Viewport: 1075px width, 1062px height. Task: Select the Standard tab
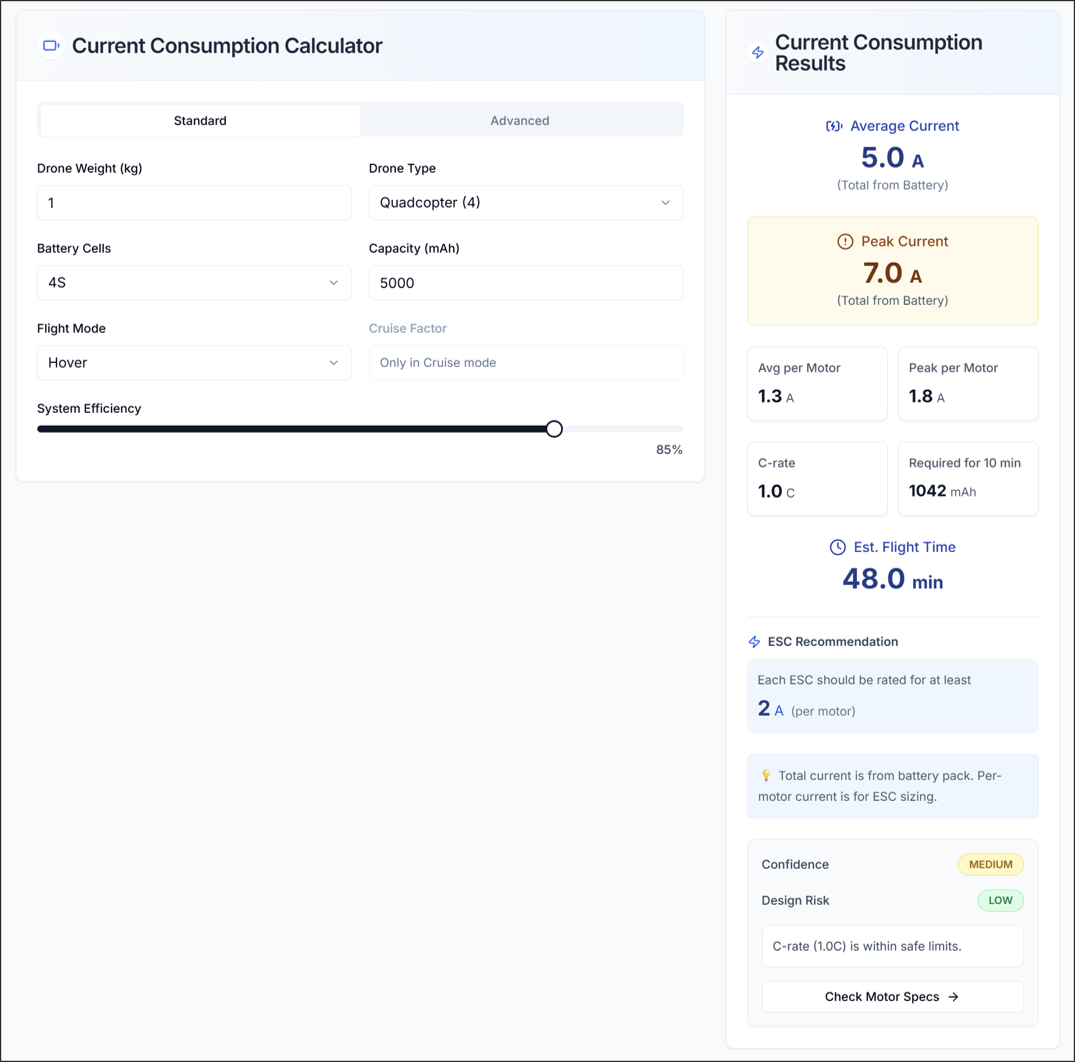coord(199,120)
